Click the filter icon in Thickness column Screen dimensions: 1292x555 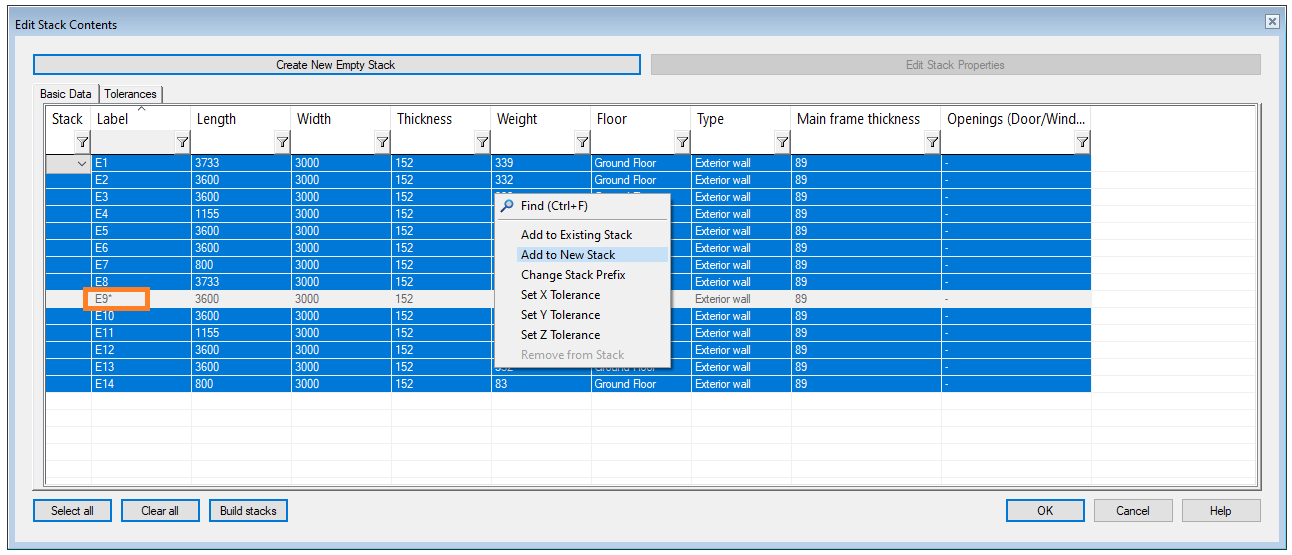click(x=482, y=143)
